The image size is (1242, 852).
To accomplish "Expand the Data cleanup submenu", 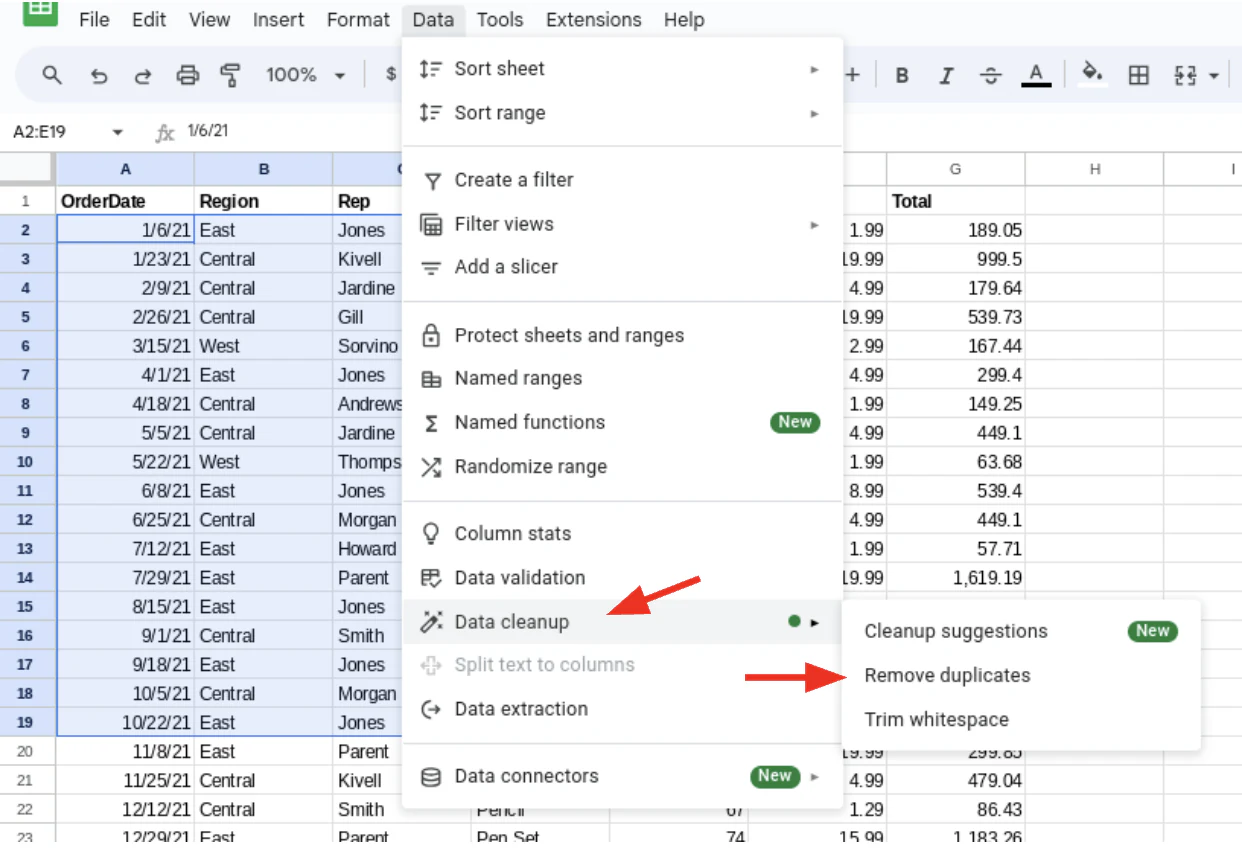I will (622, 621).
